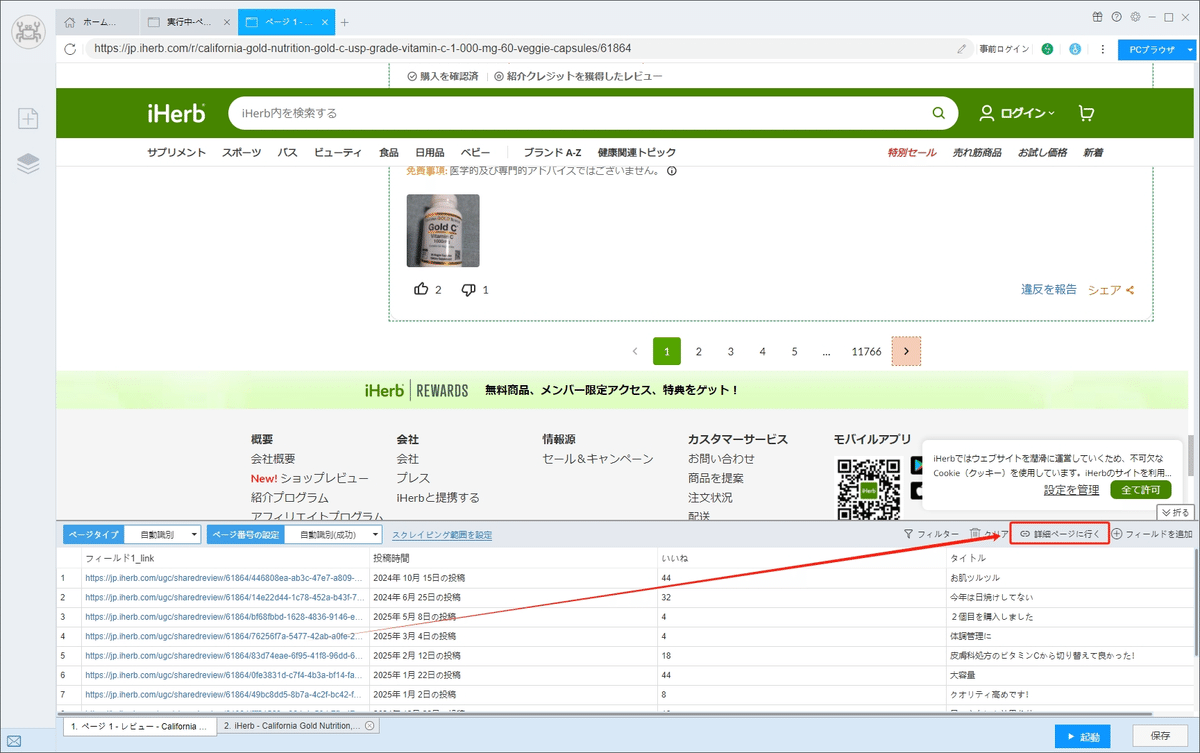Click 全て許可 cookie button
Screen dimensions: 1200x753
[x=1140, y=490]
